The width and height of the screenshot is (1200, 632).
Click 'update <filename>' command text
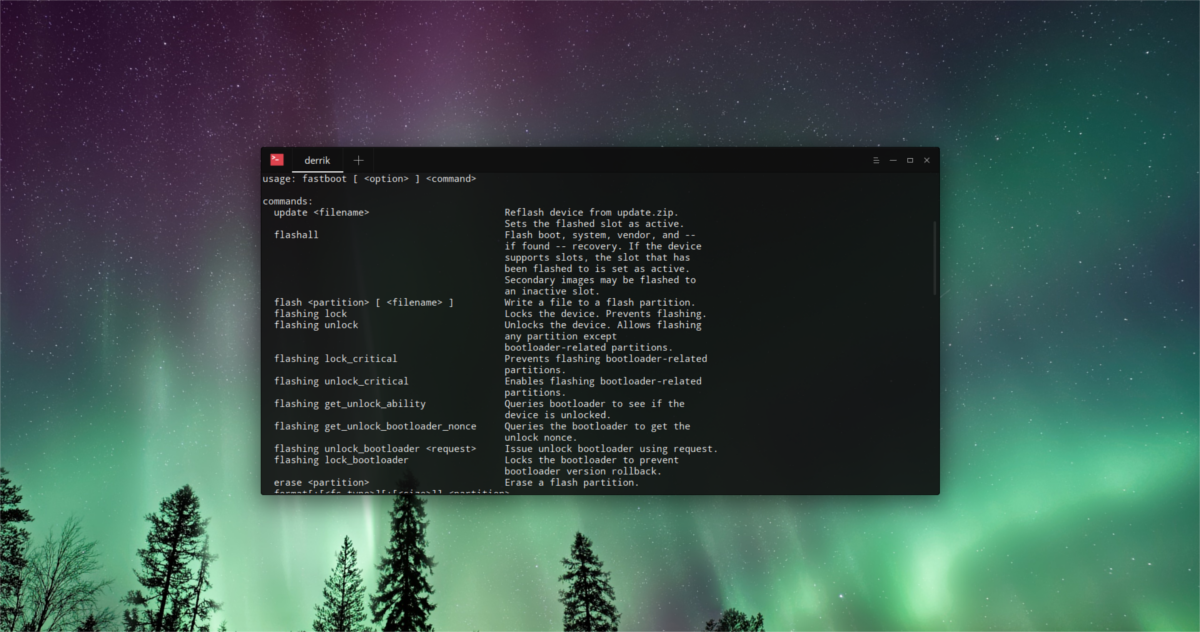pyautogui.click(x=321, y=213)
